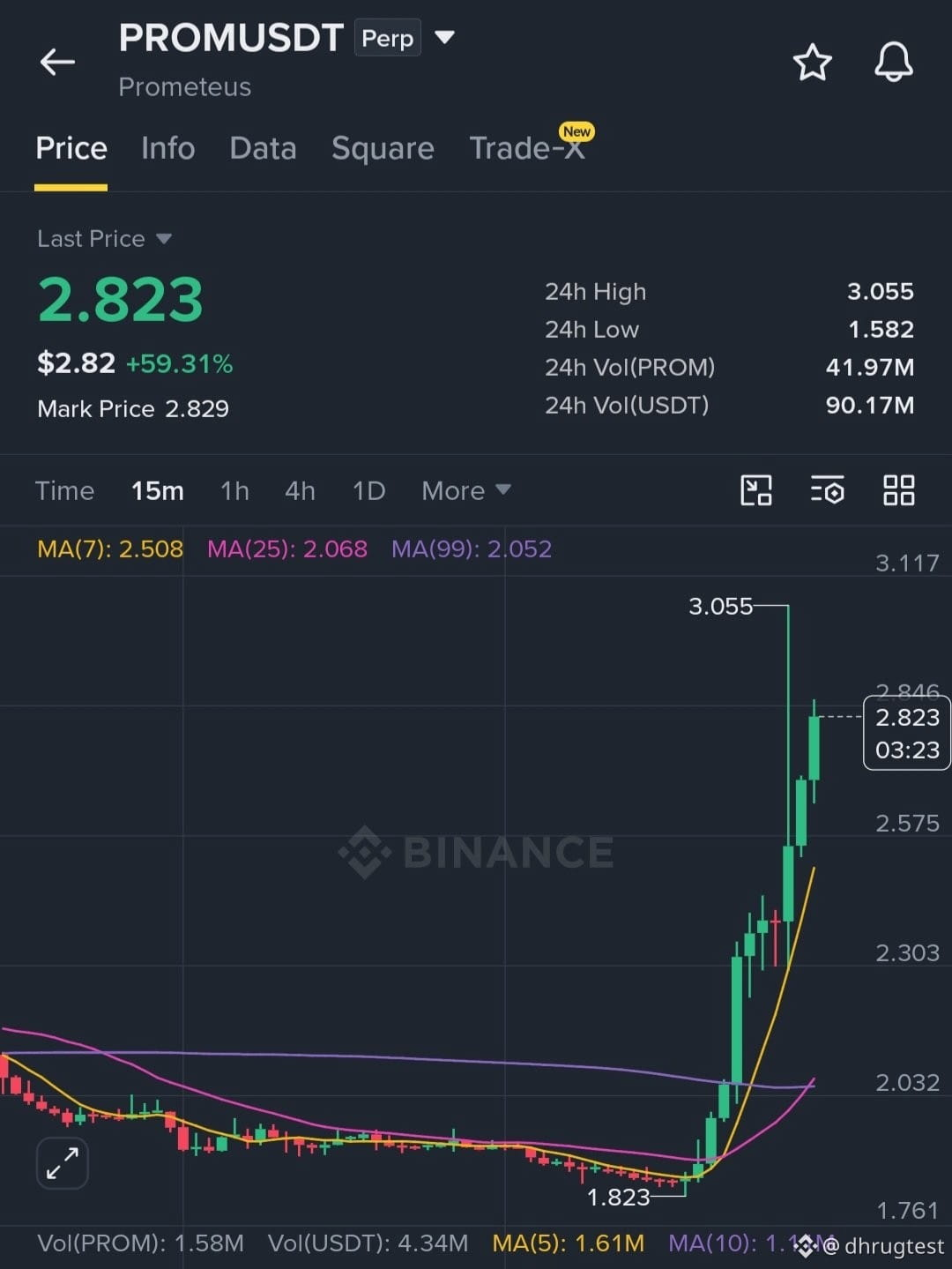This screenshot has height=1269, width=952.
Task: Tap the 3.117 axis label
Action: tap(907, 563)
